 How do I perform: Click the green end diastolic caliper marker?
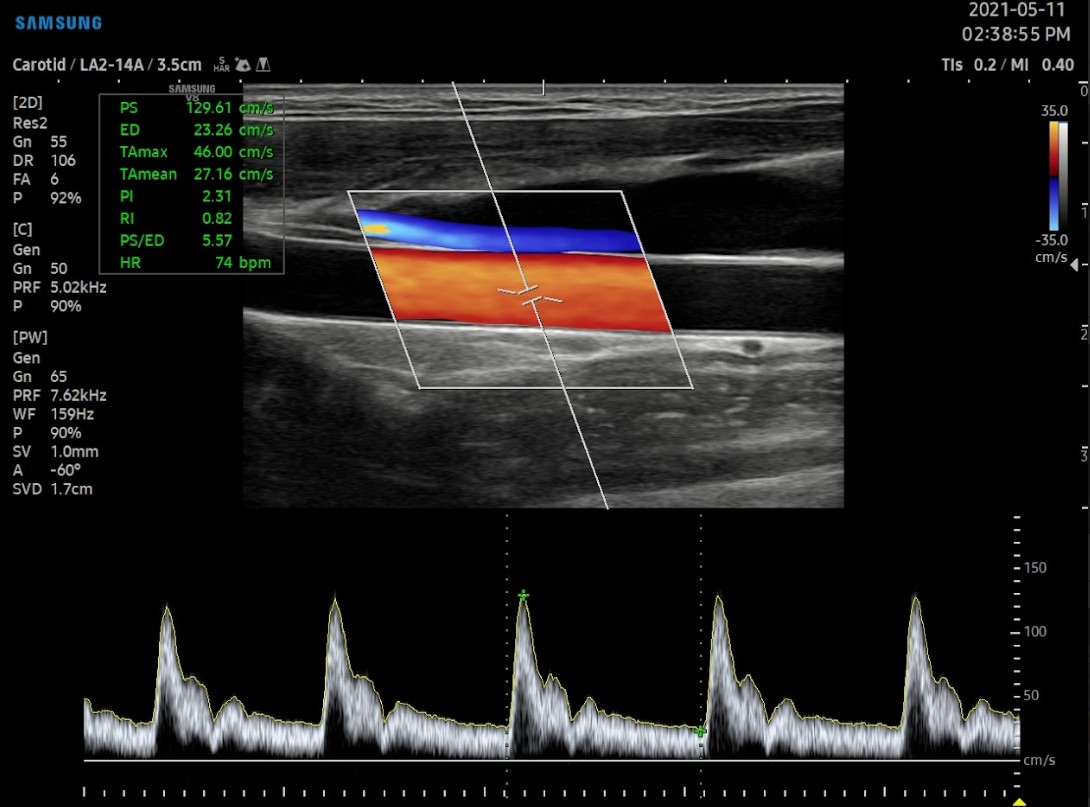coord(700,732)
